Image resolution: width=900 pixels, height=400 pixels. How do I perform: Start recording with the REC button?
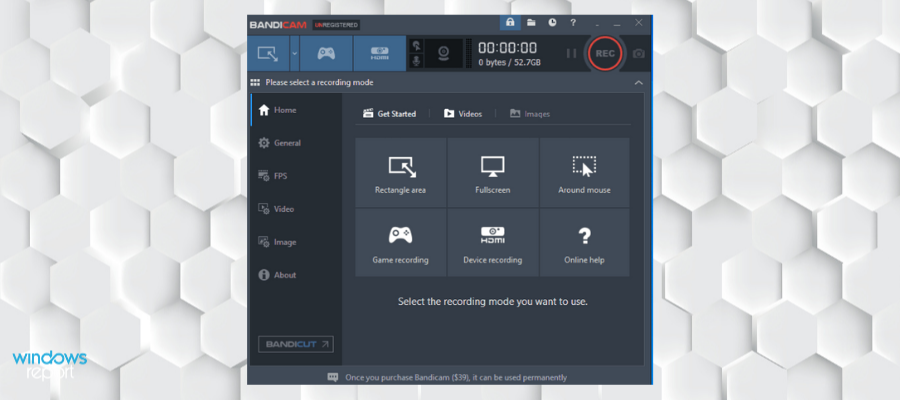605,53
